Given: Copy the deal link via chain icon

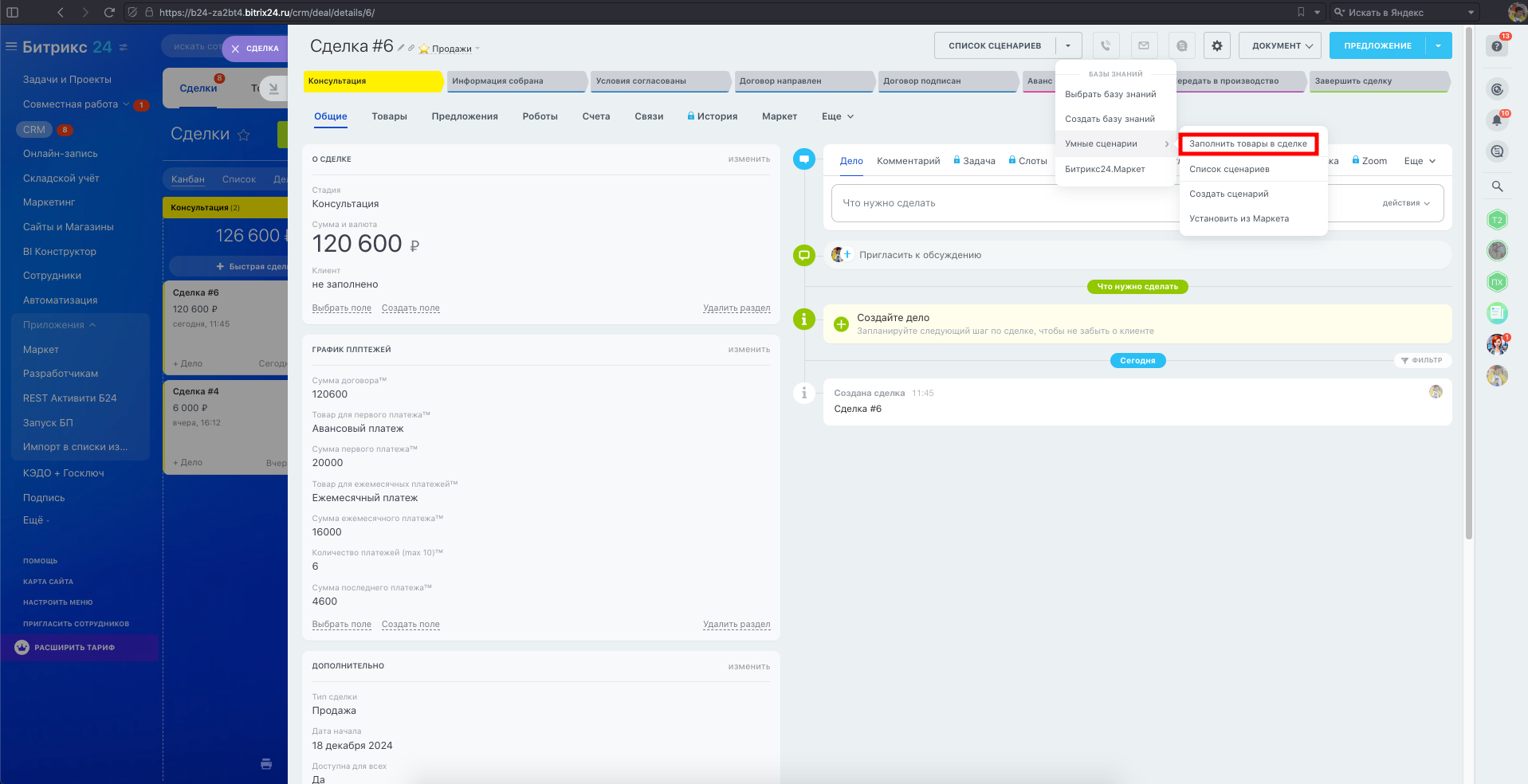Looking at the screenshot, I should (x=411, y=48).
